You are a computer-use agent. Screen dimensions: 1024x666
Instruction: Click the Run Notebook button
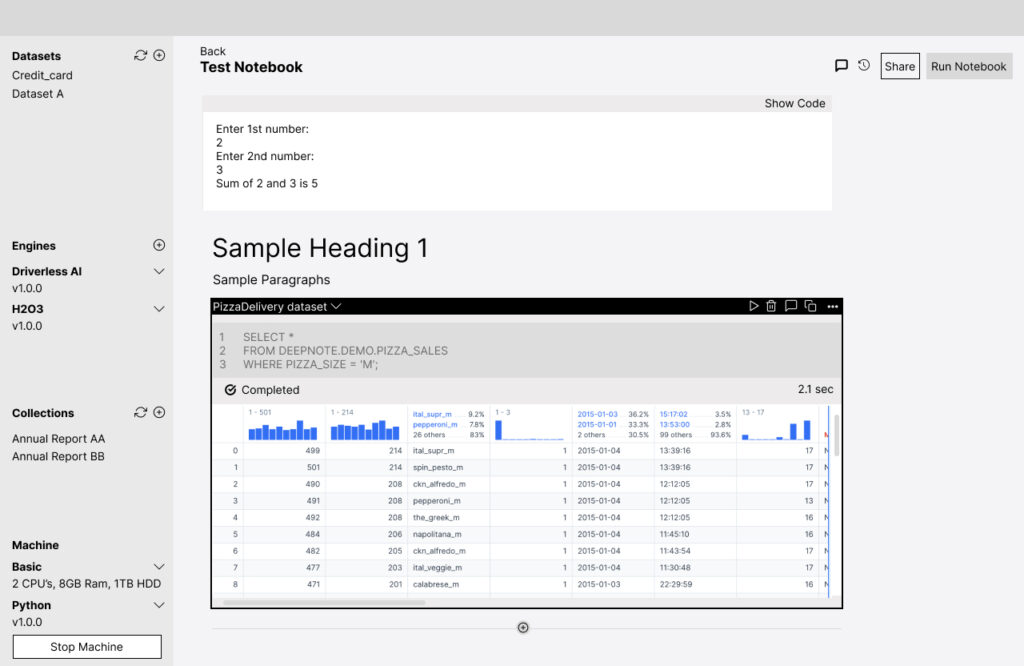point(968,66)
